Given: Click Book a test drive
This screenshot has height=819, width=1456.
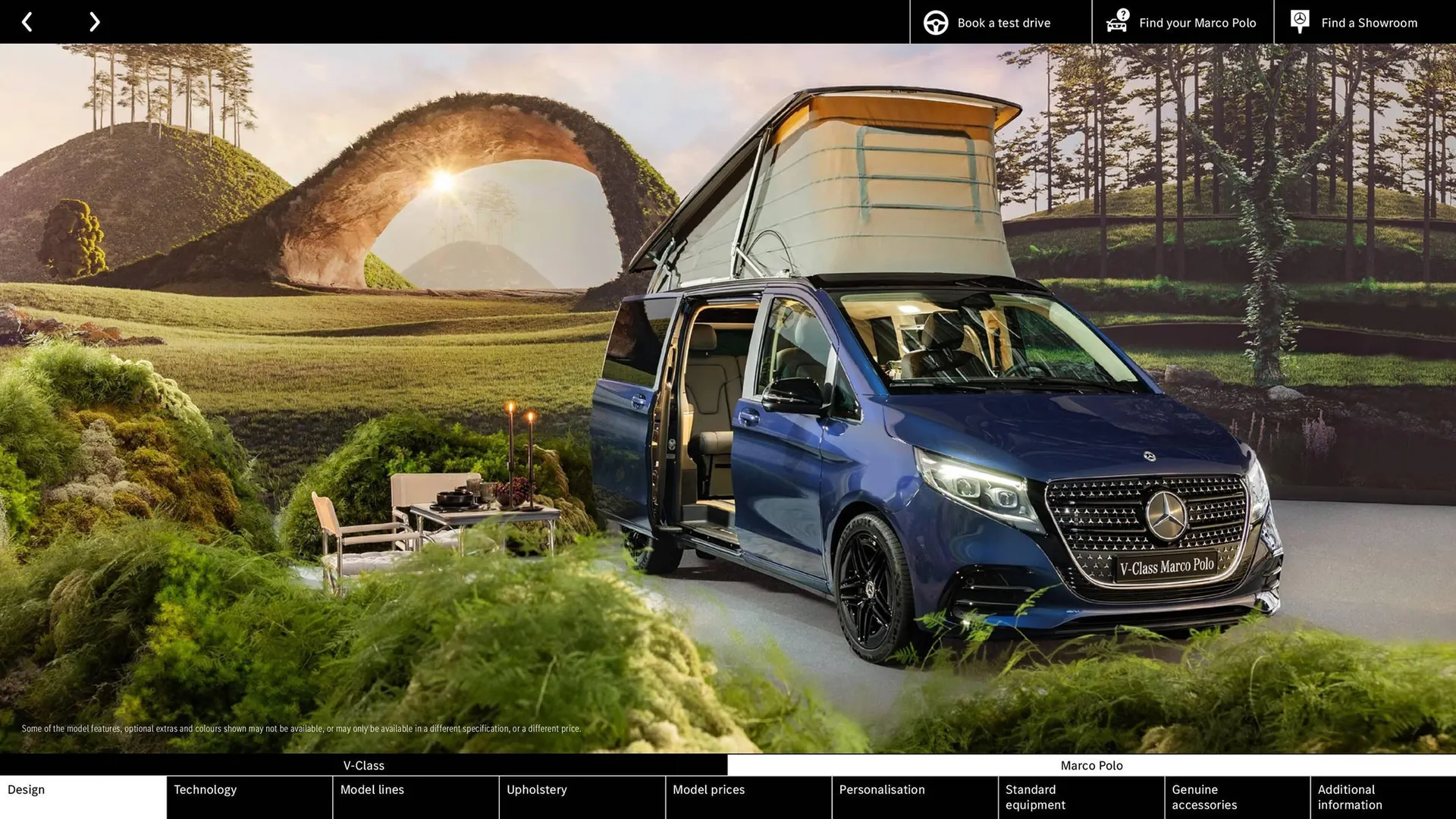Looking at the screenshot, I should [1003, 22].
